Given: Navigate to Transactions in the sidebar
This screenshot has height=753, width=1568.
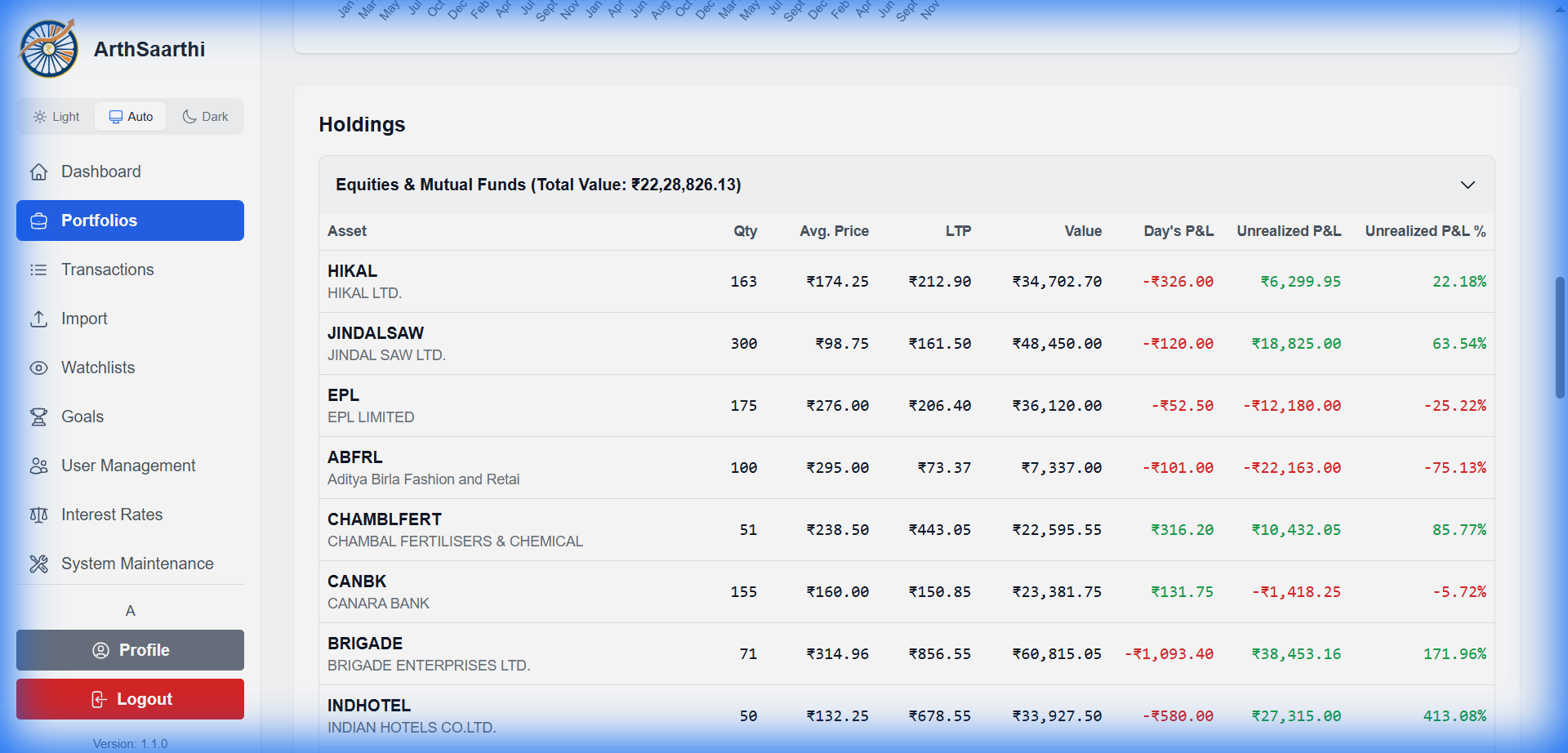Looking at the screenshot, I should [107, 270].
